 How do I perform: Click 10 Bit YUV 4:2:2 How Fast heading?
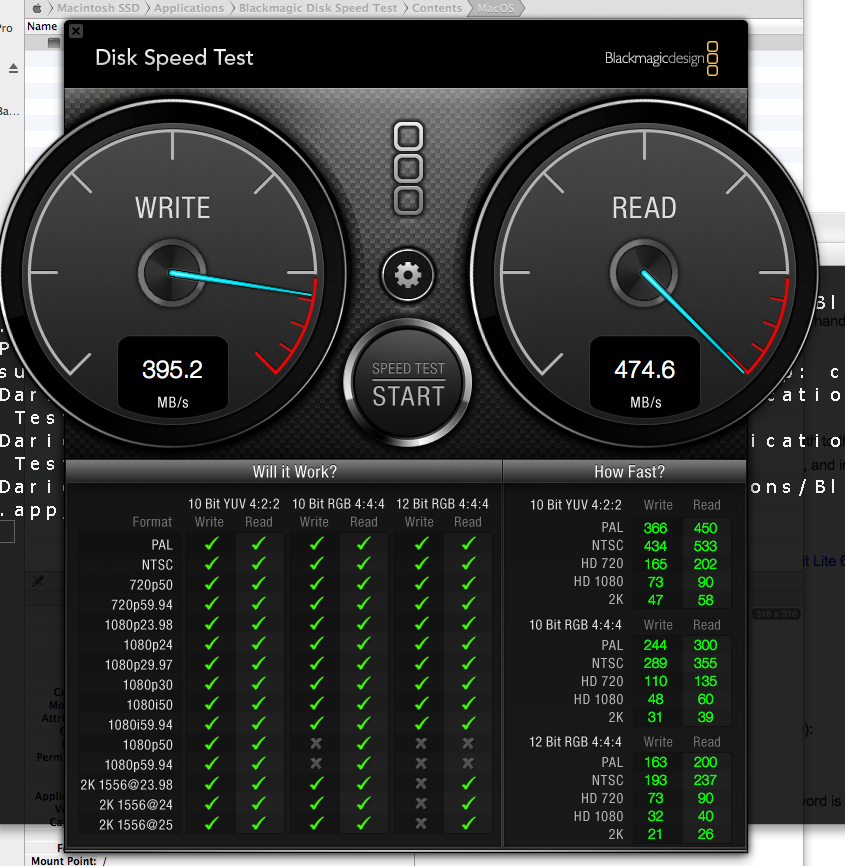coord(575,505)
